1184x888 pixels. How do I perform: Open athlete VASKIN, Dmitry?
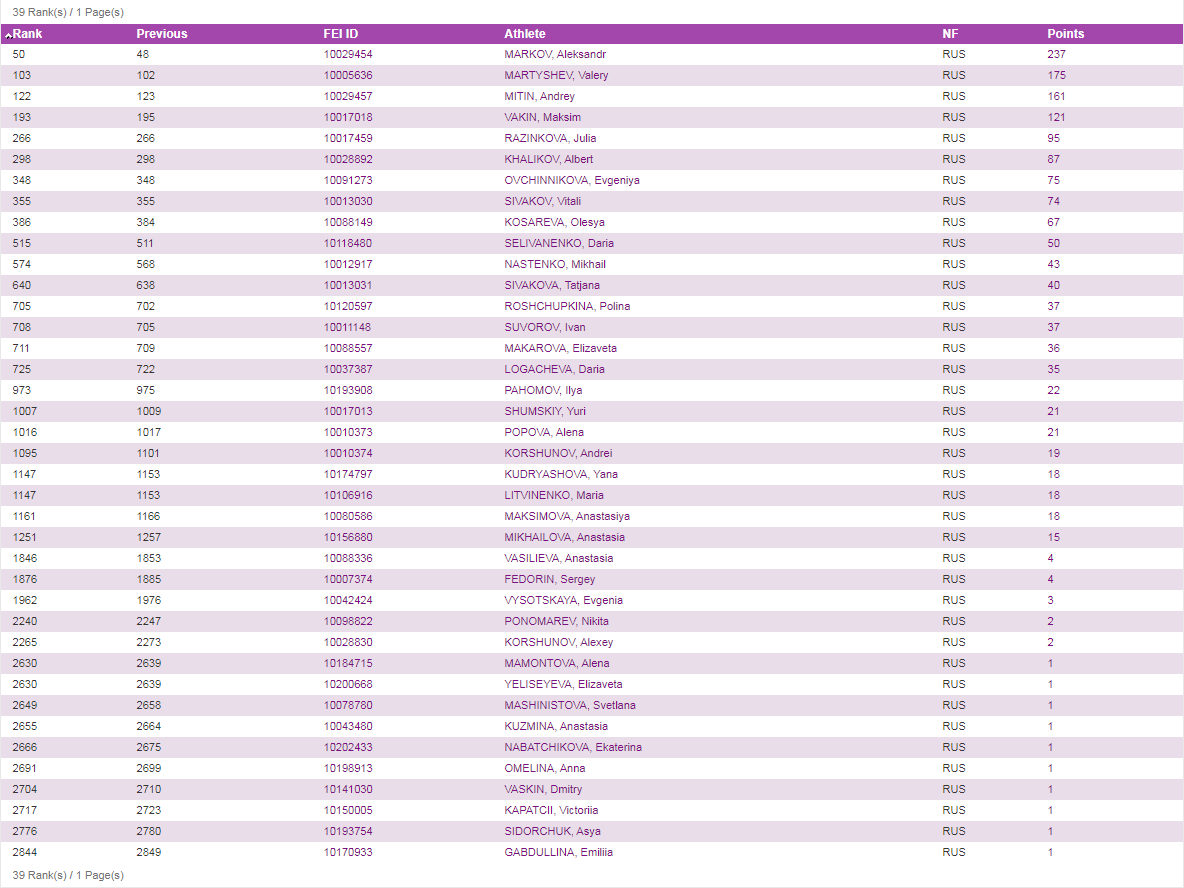point(543,790)
